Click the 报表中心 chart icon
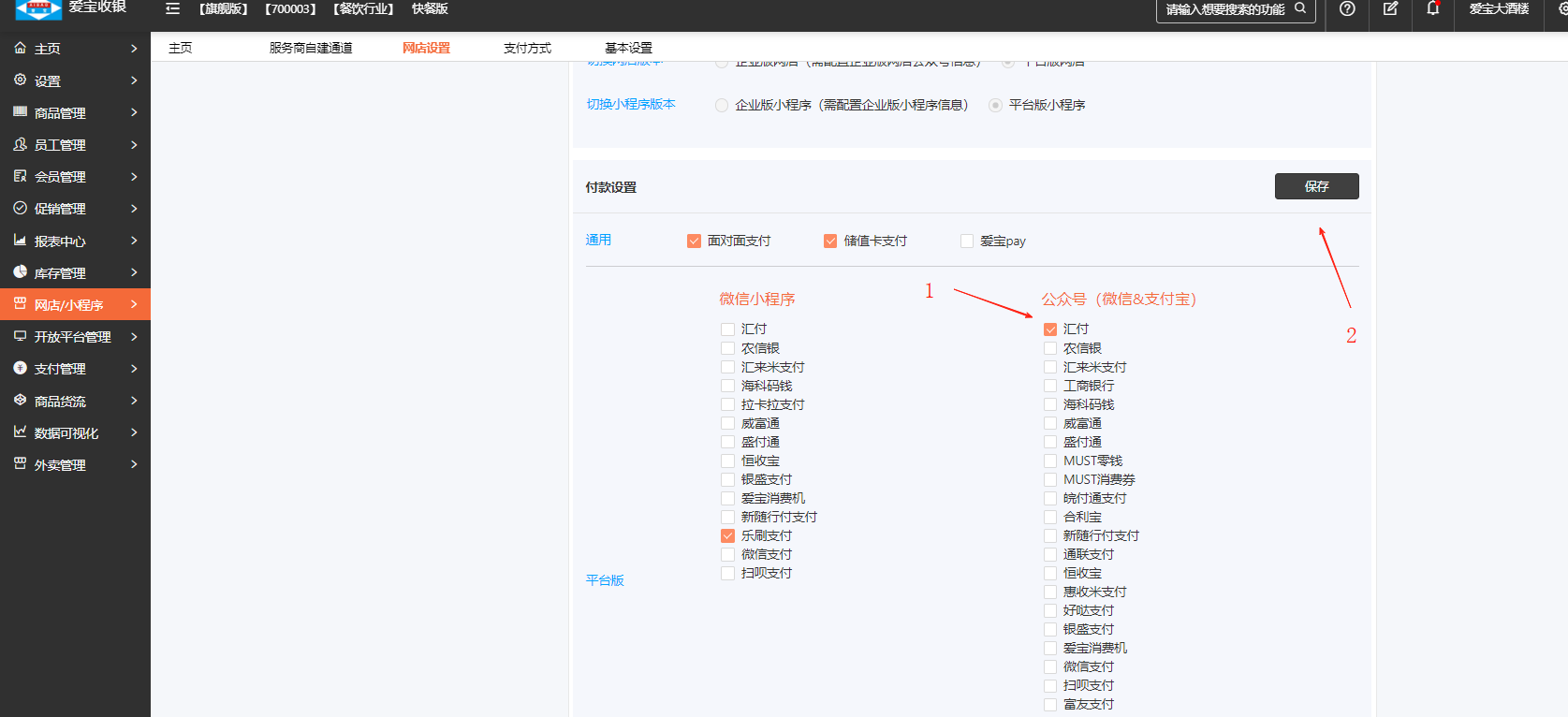The image size is (1568, 717). coord(20,241)
